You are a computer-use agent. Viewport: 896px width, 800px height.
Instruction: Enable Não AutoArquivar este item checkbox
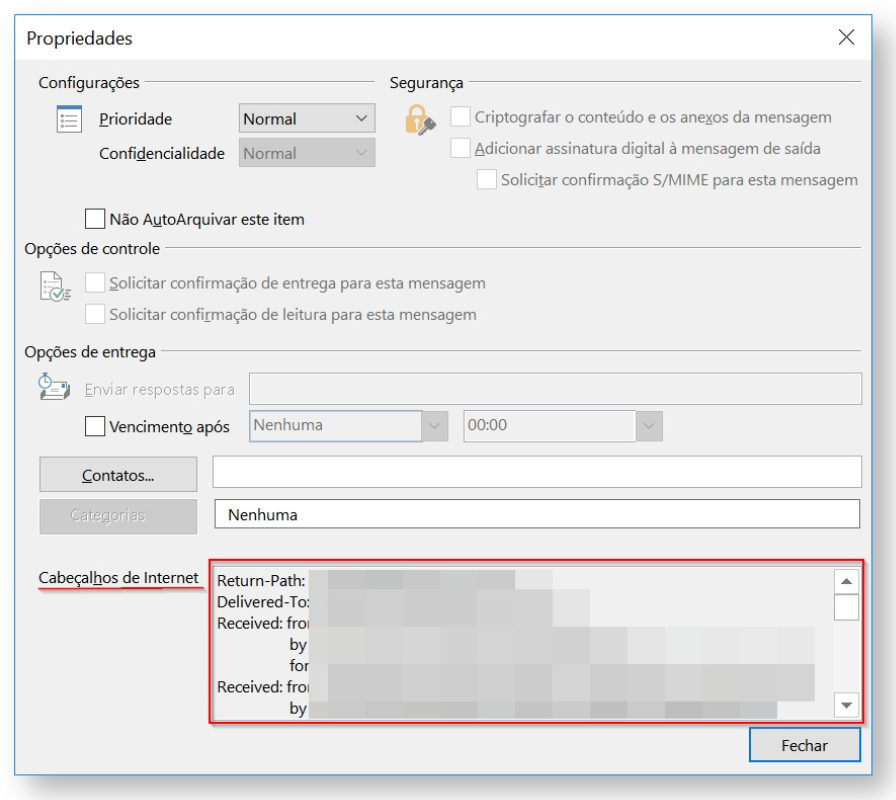(x=96, y=218)
